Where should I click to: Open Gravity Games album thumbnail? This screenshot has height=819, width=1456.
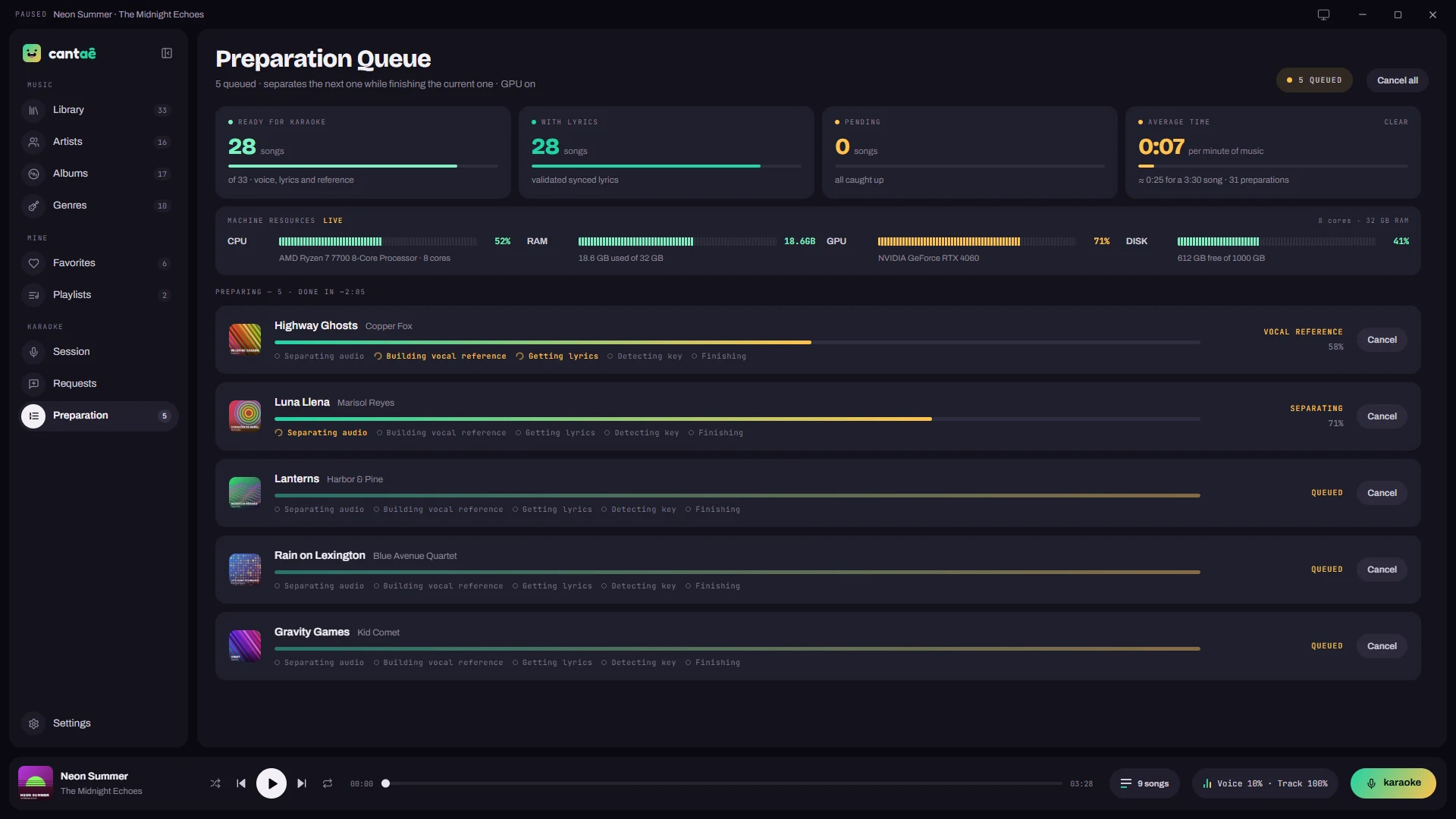245,646
